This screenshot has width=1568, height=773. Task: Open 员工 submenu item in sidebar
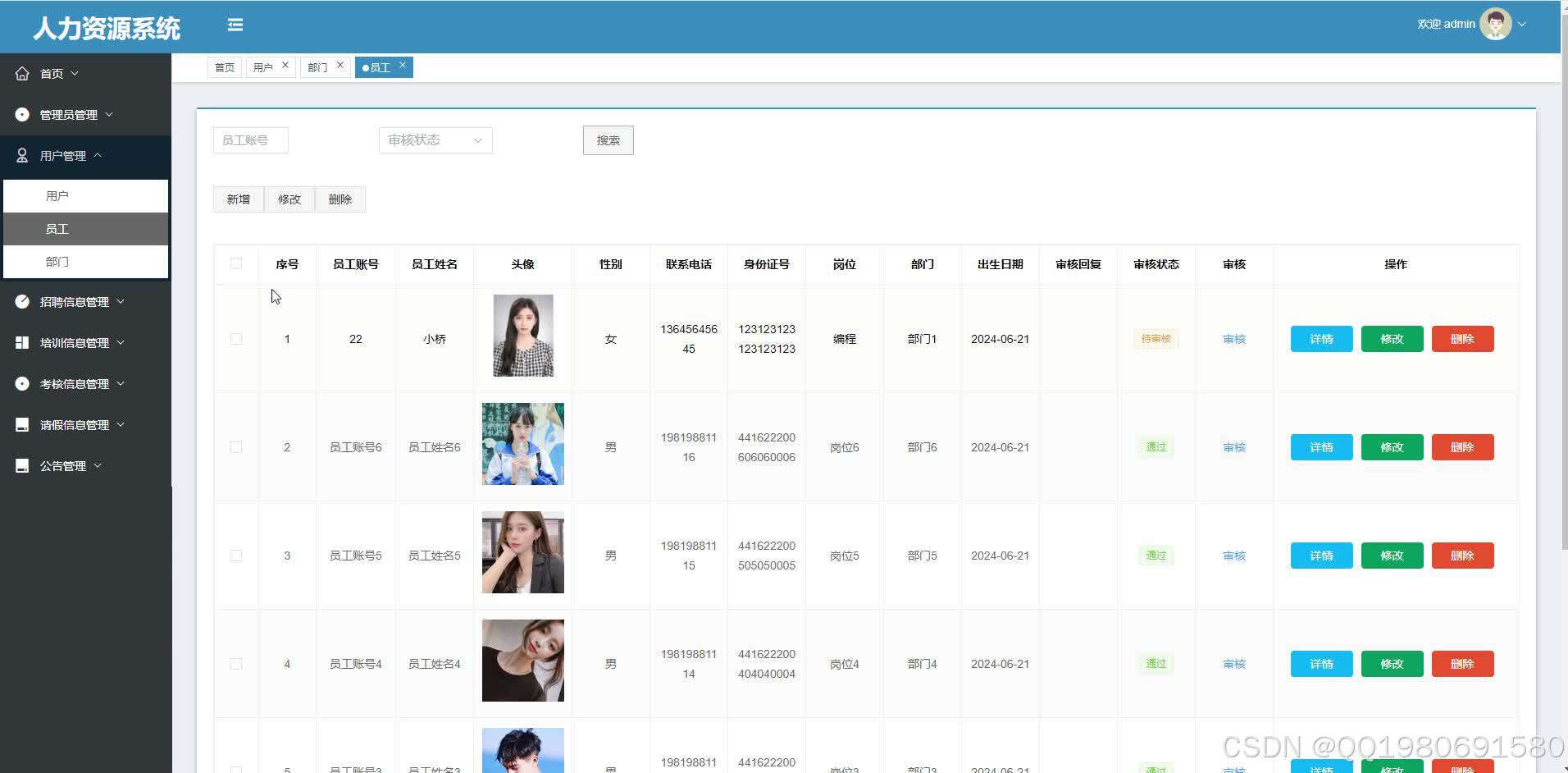click(x=86, y=229)
